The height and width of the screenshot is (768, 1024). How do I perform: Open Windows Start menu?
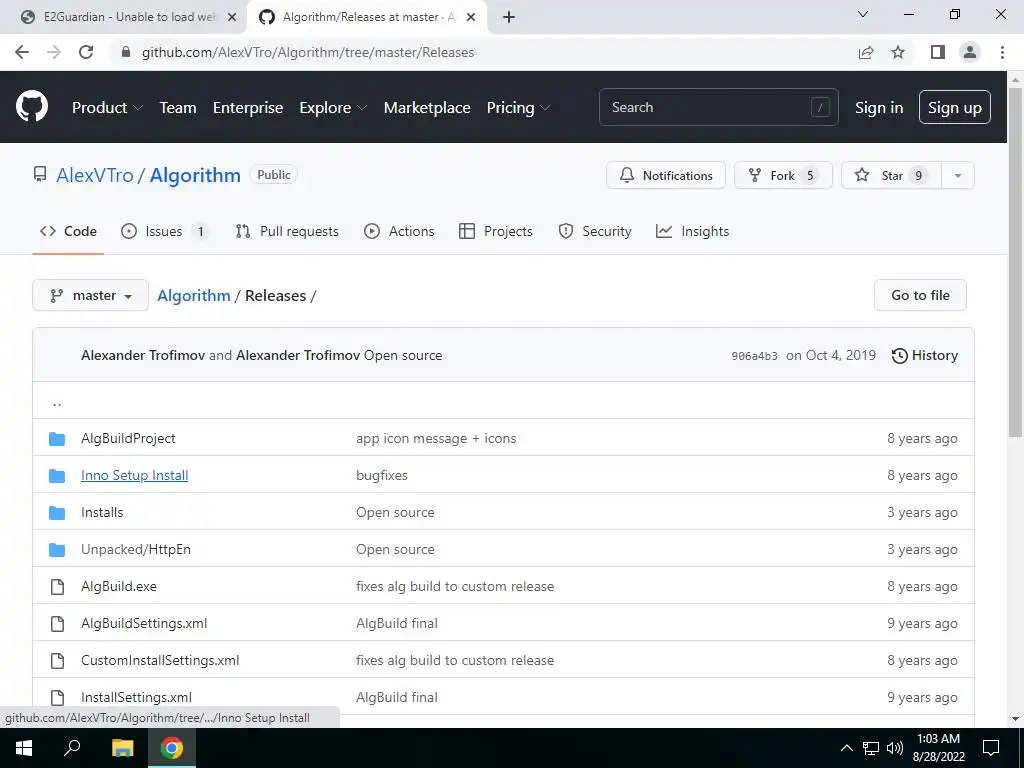tap(24, 748)
